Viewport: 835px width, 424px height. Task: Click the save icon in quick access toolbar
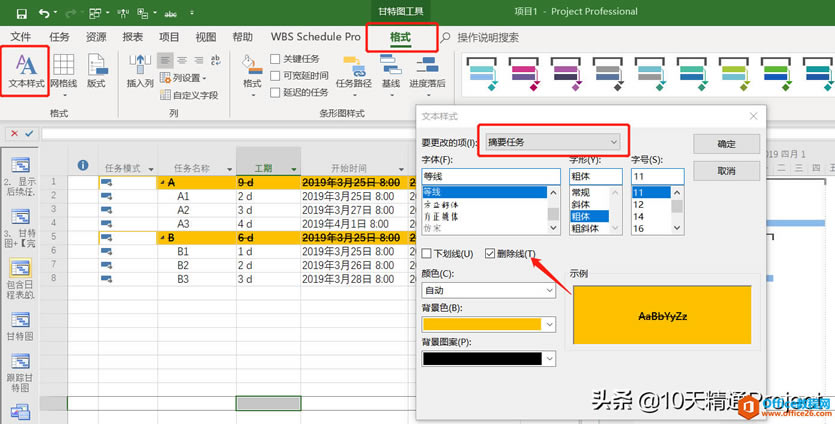tap(19, 12)
